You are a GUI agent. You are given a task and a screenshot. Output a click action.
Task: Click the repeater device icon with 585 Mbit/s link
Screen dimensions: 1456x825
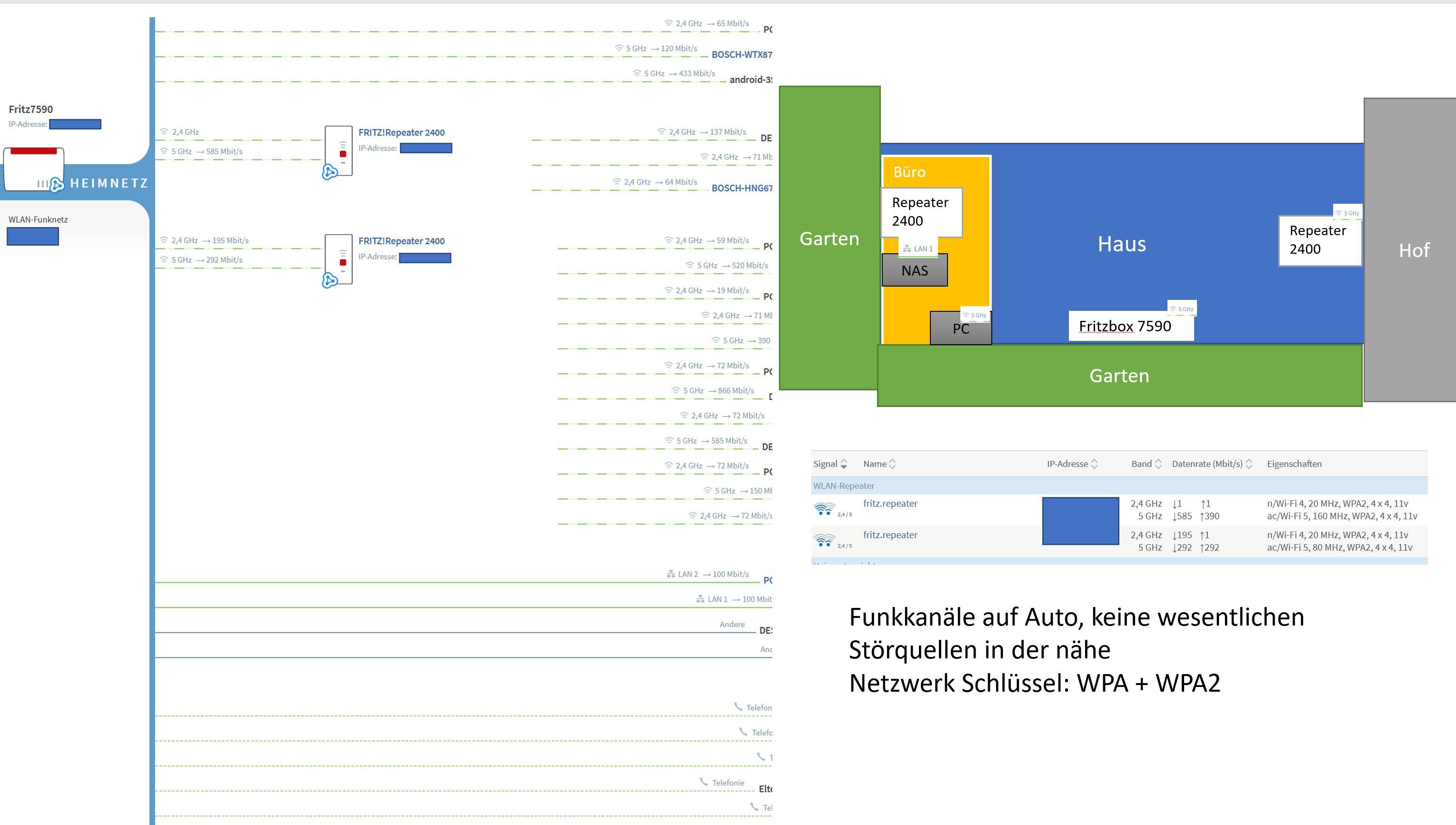point(338,151)
